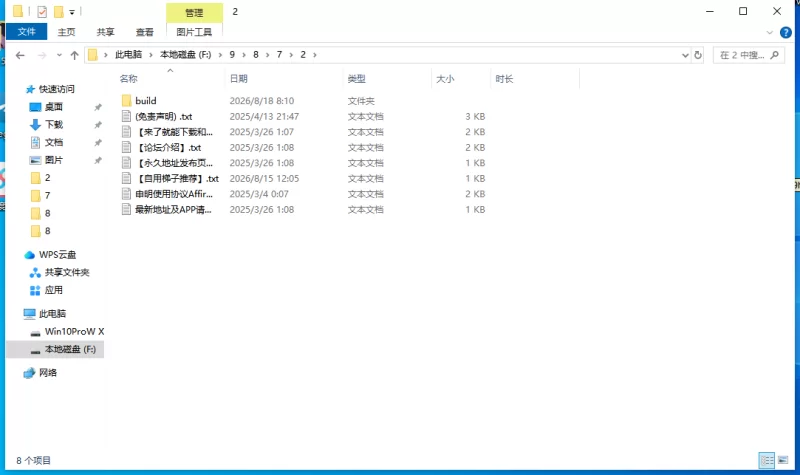Select the 【论坛介绍】.txt file icon
Image resolution: width=800 pixels, height=475 pixels.
tap(127, 147)
